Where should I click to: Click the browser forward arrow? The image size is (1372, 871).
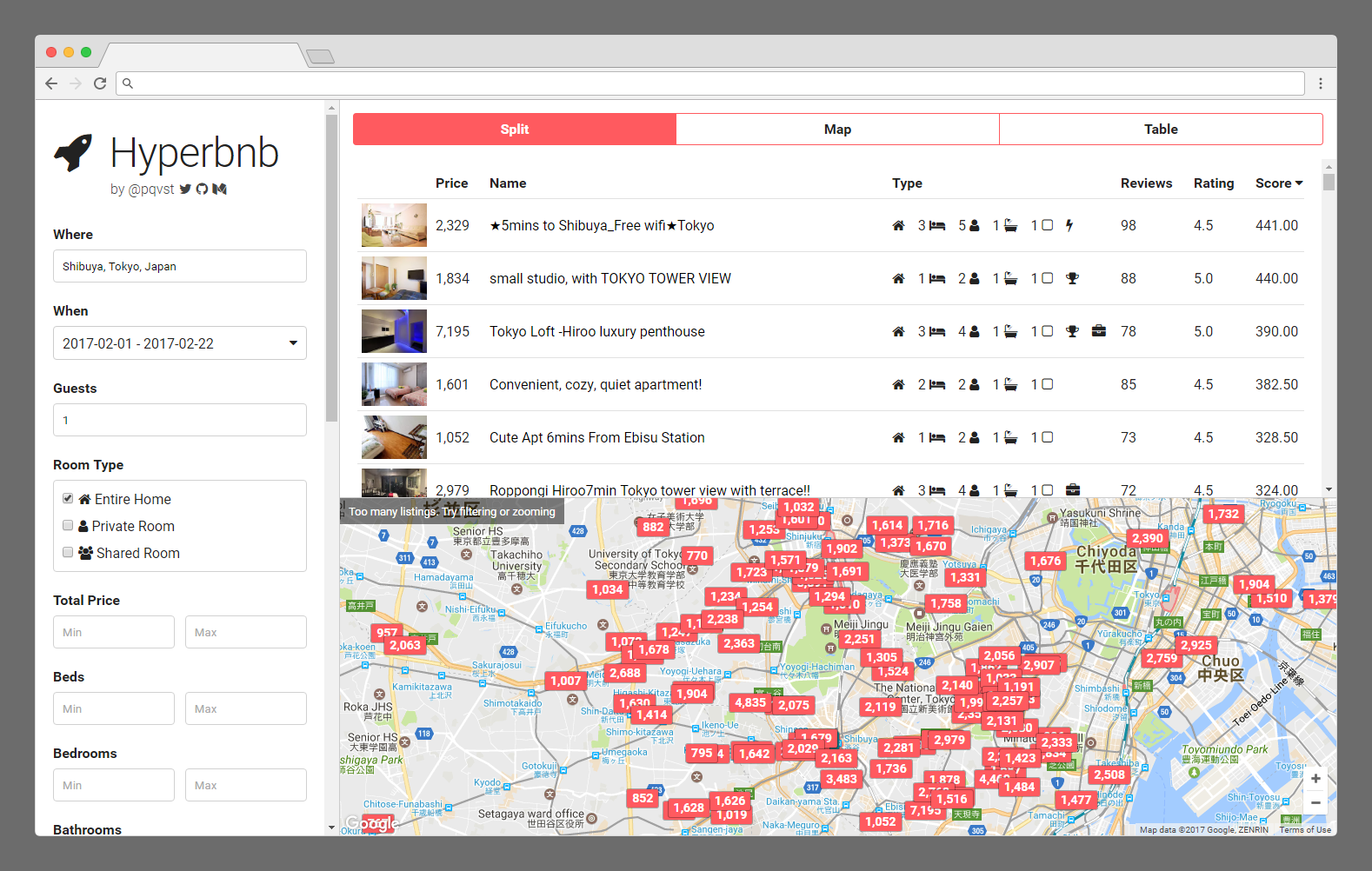tap(76, 83)
